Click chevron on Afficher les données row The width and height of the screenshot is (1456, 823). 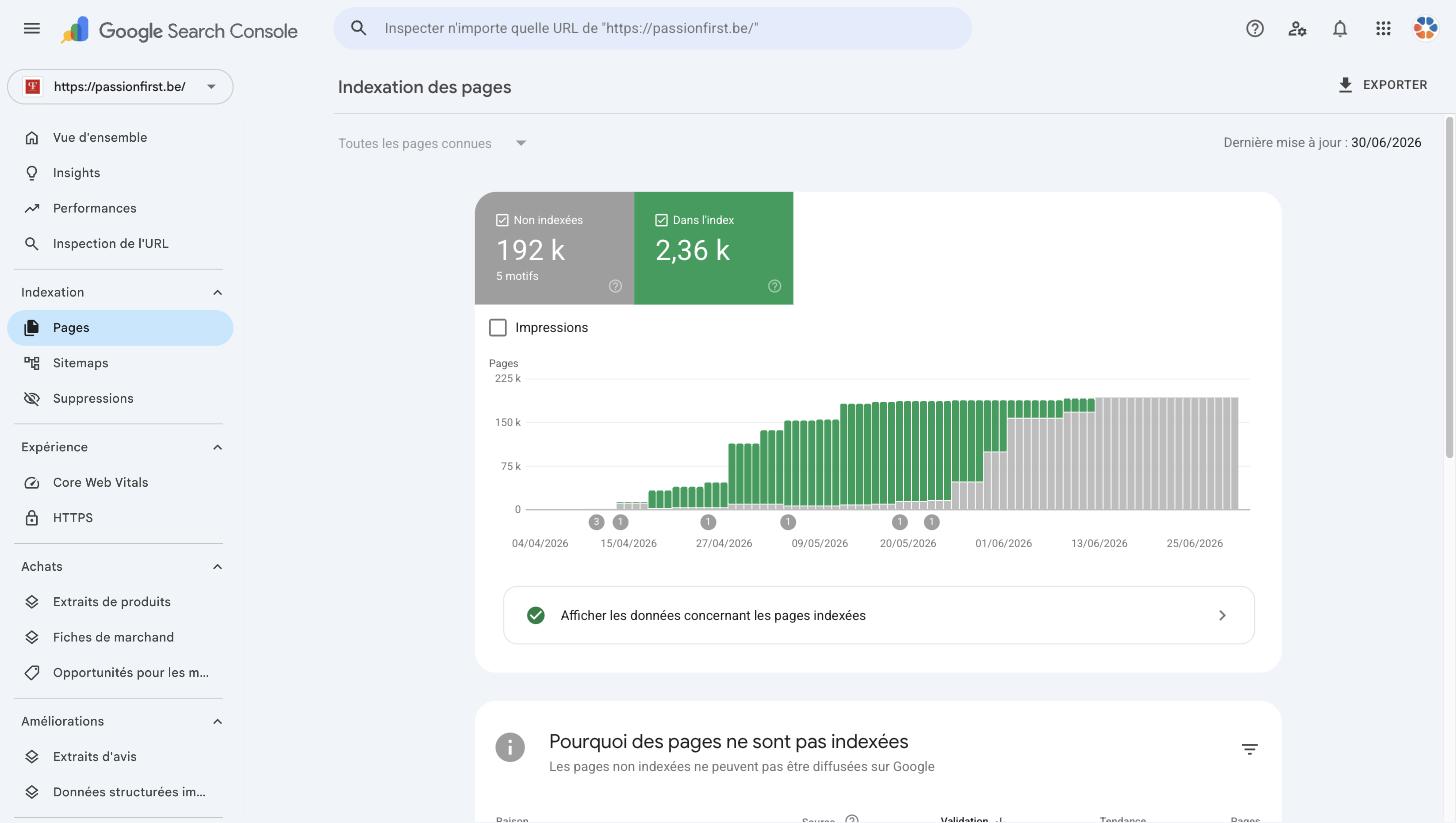tap(1222, 615)
